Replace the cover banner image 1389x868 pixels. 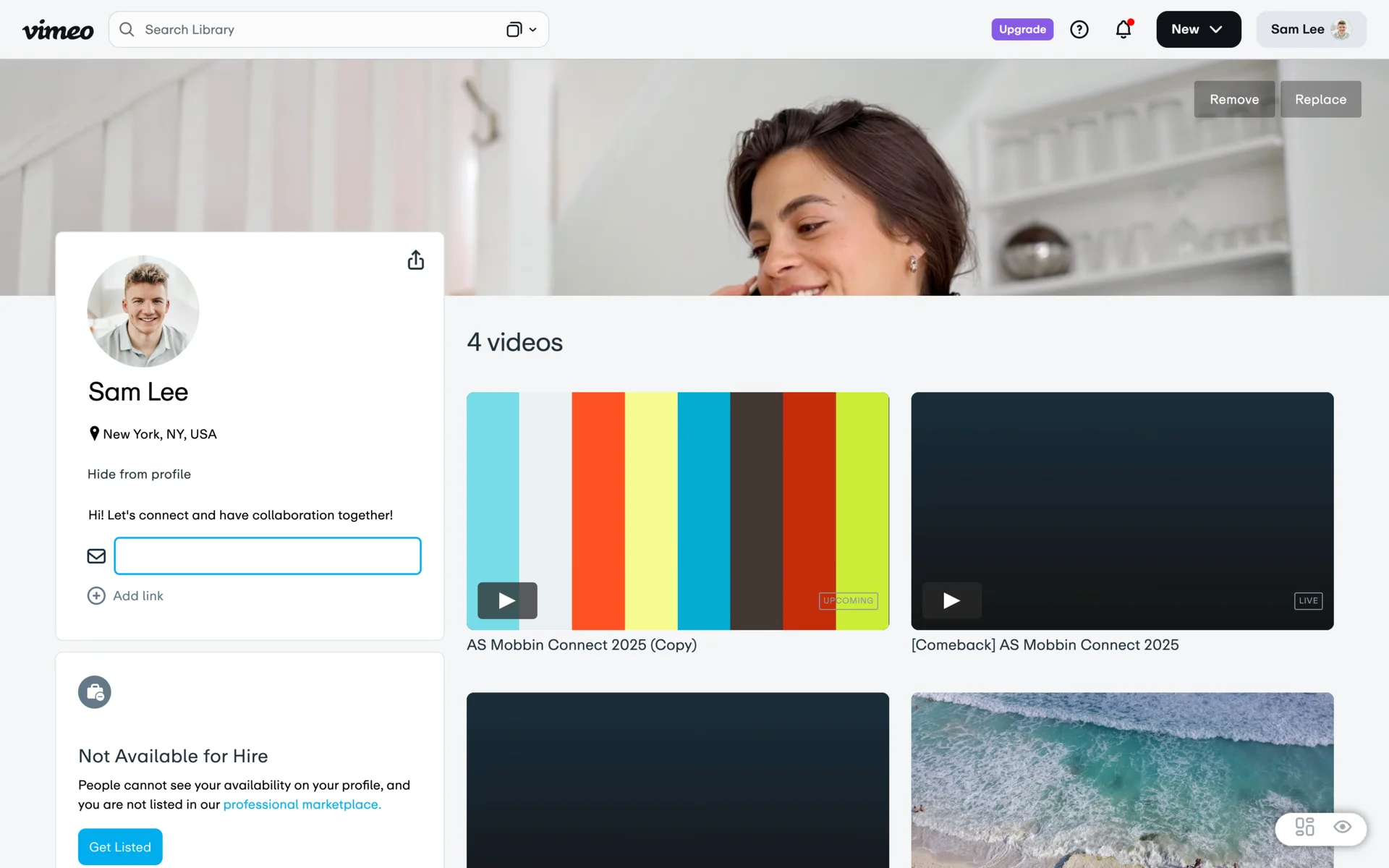[x=1320, y=99]
